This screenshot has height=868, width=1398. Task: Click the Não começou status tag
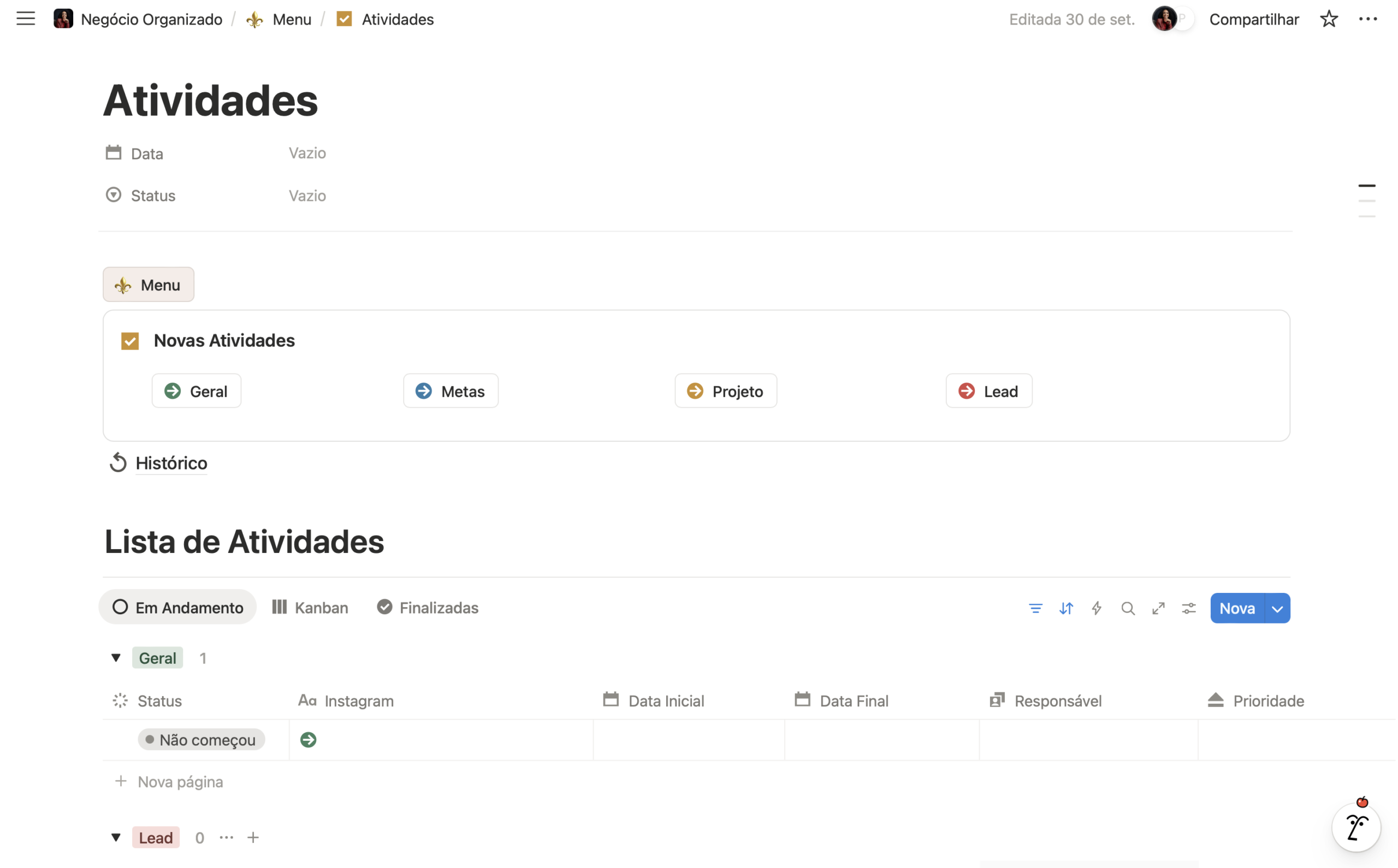202,740
